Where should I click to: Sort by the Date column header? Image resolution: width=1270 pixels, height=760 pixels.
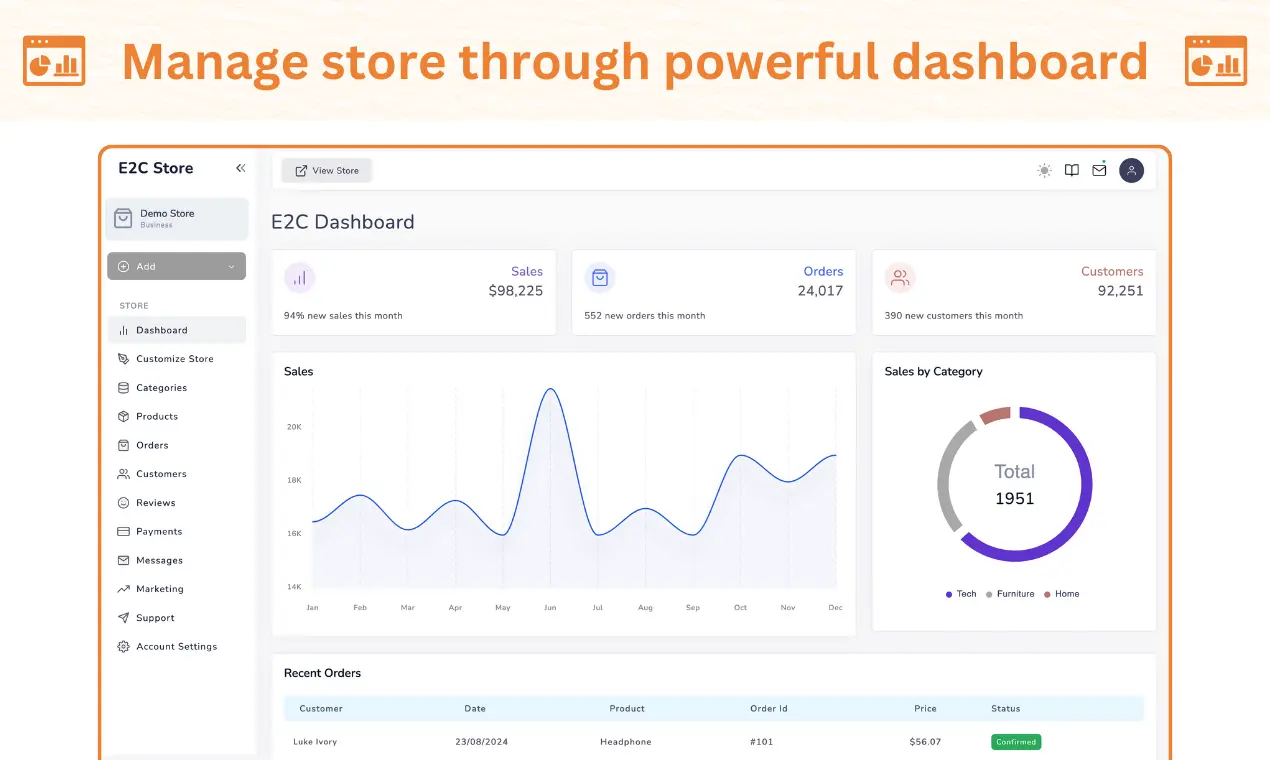point(475,709)
